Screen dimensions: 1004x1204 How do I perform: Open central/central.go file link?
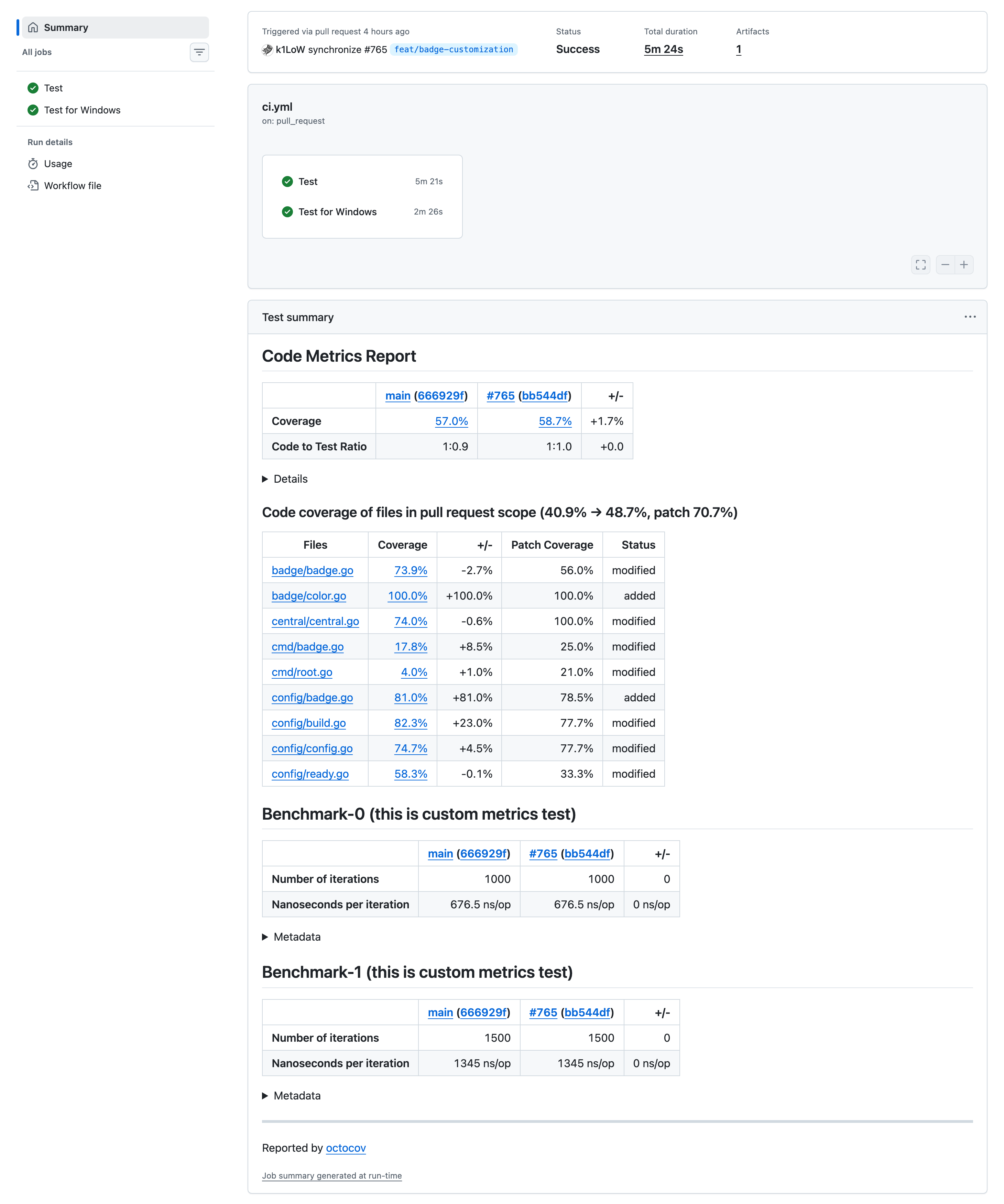[315, 622]
